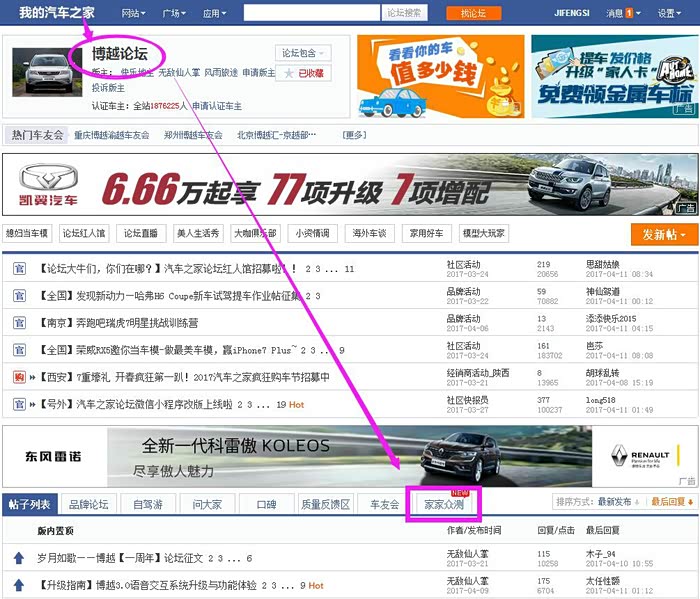Click the forum search input box

coord(312,13)
